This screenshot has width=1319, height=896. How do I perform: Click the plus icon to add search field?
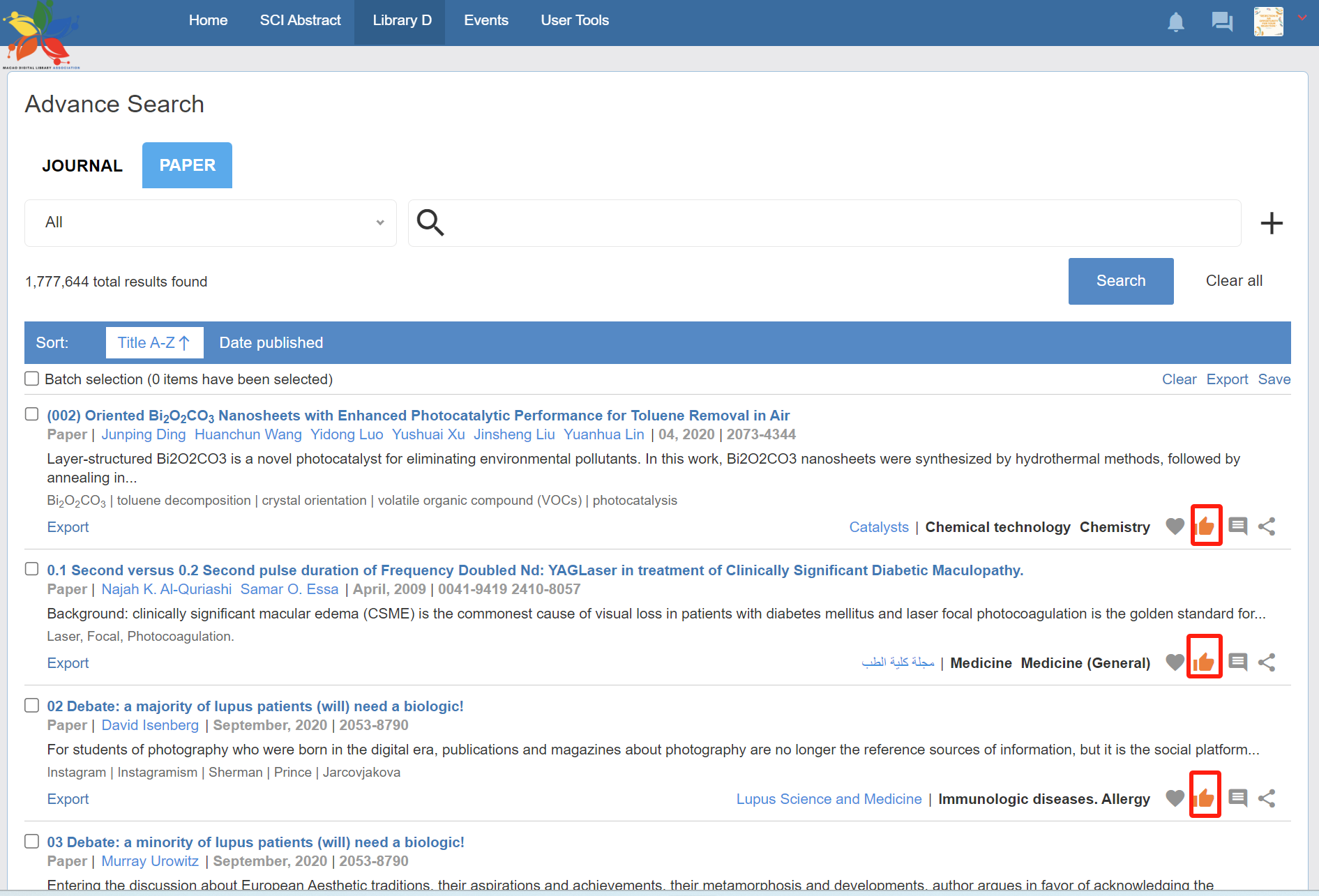(1271, 223)
